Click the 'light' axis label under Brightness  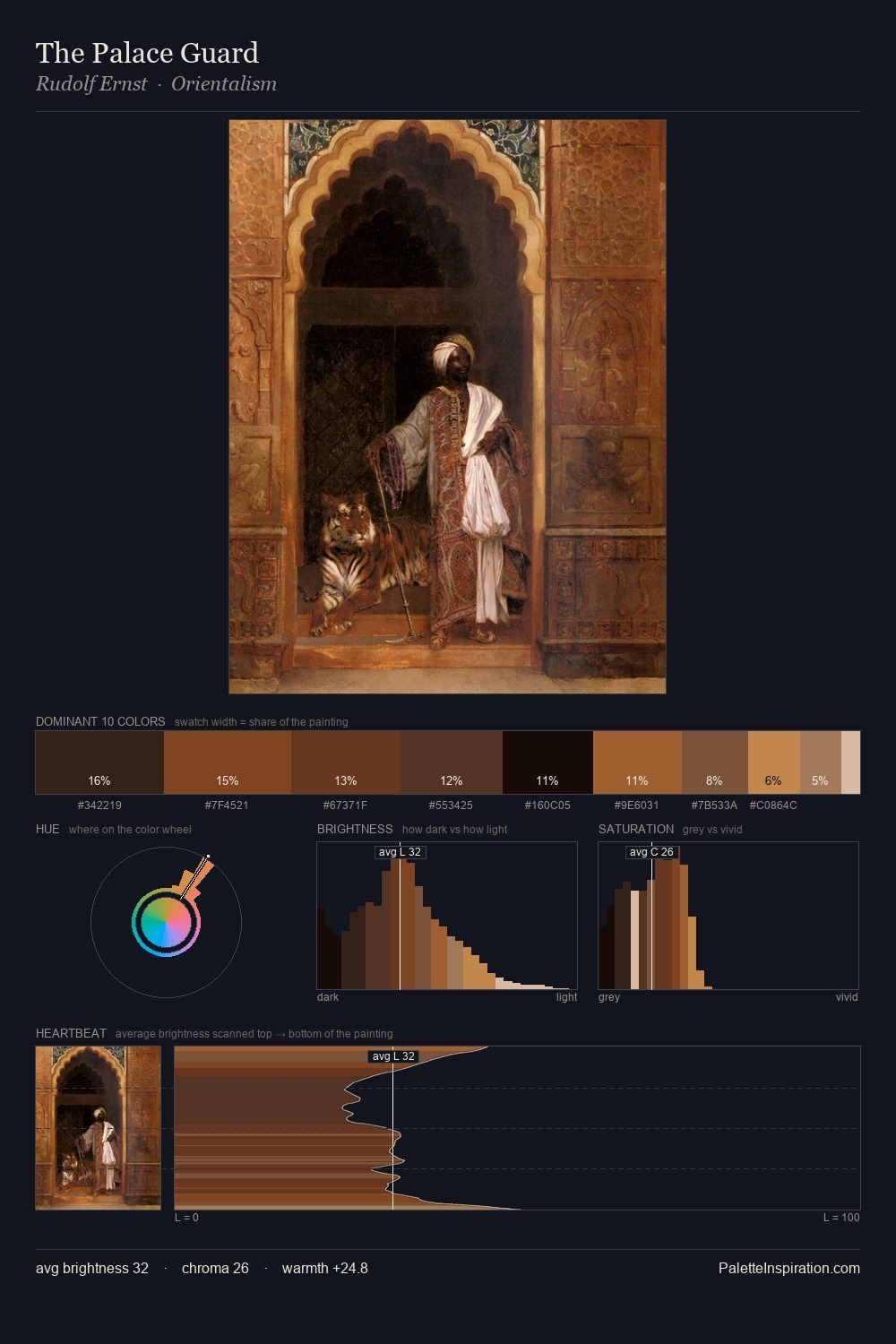[x=566, y=996]
